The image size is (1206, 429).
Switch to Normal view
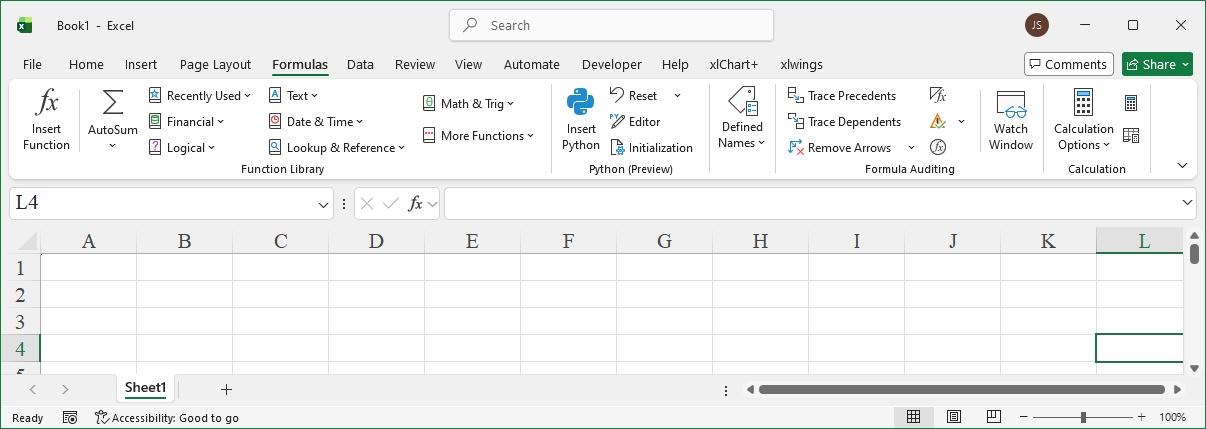click(x=913, y=417)
